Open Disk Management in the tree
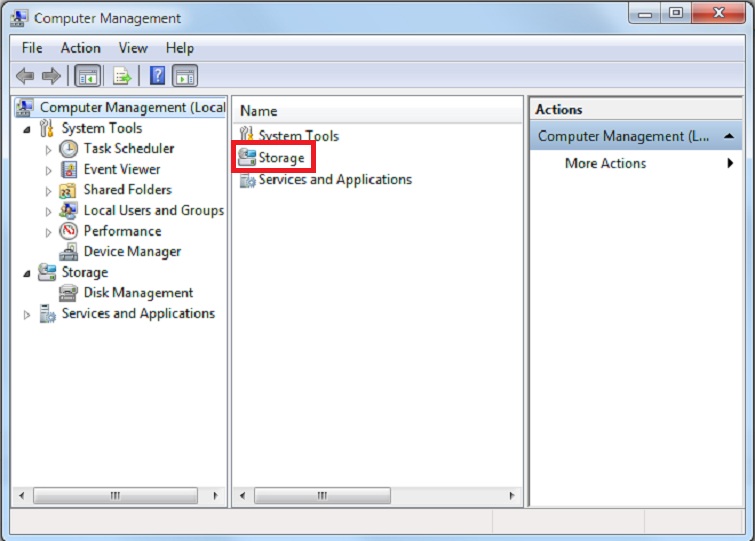755x541 pixels. click(x=138, y=293)
